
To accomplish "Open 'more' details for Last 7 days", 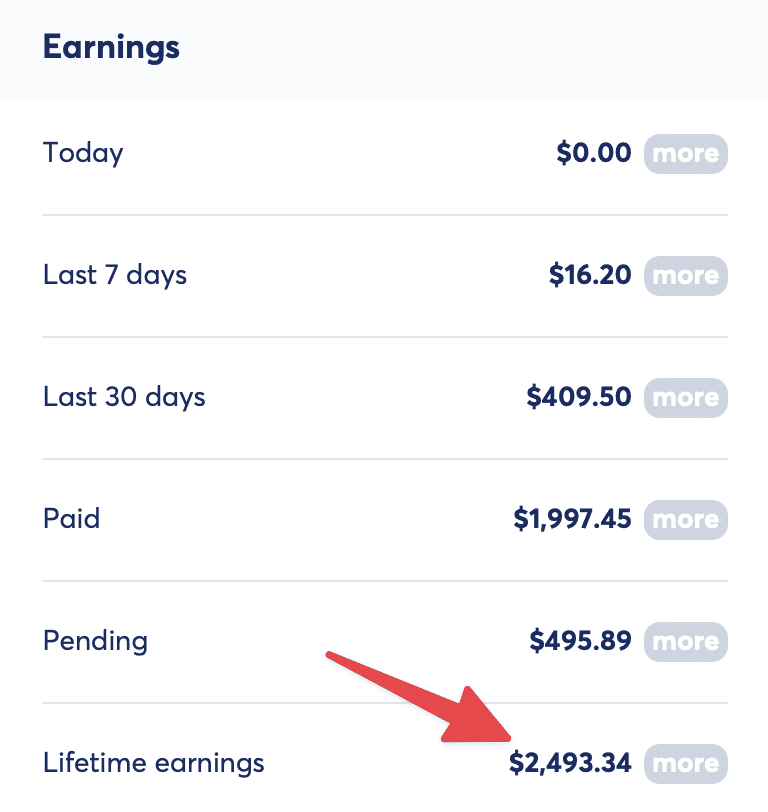I will point(685,276).
